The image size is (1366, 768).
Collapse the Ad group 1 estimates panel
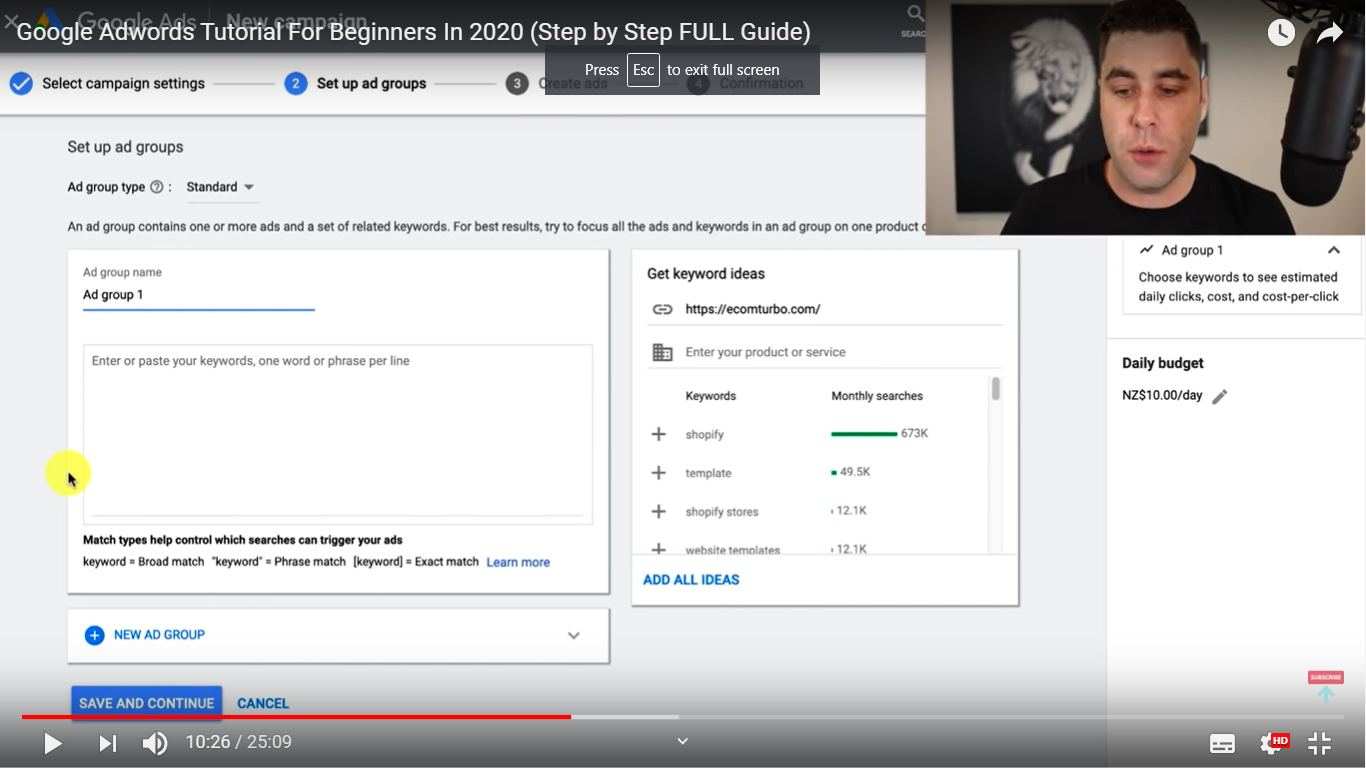point(1334,250)
